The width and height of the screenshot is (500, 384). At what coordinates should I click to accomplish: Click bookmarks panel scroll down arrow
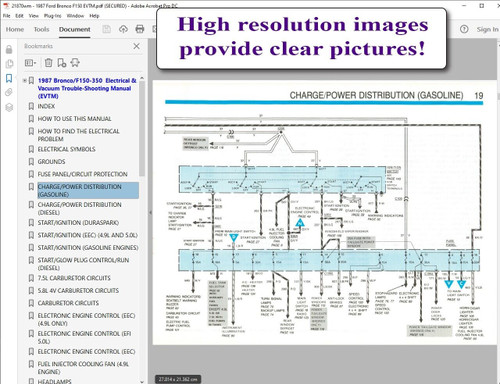tap(142, 382)
